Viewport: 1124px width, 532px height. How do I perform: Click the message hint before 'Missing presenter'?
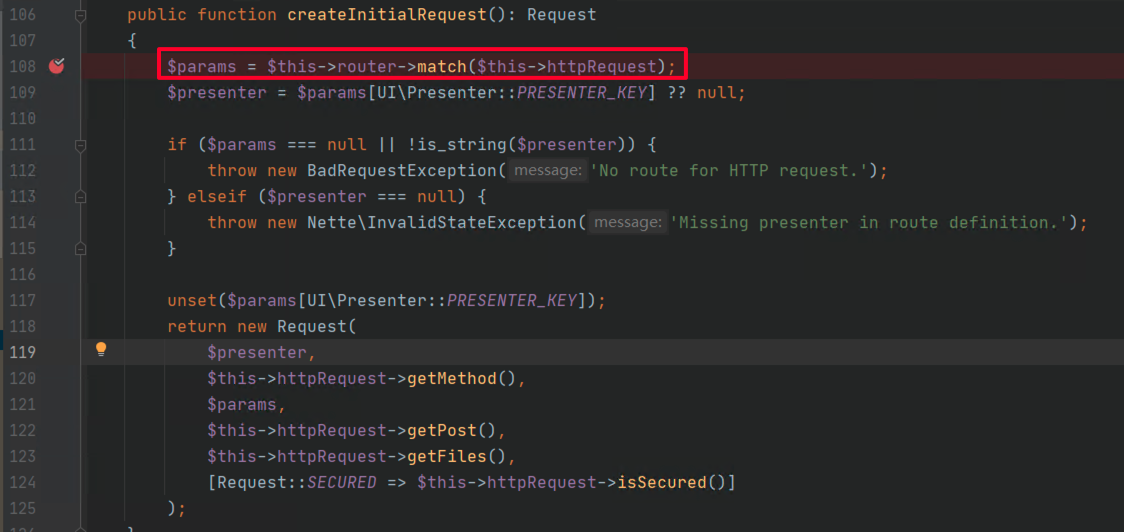(626, 223)
